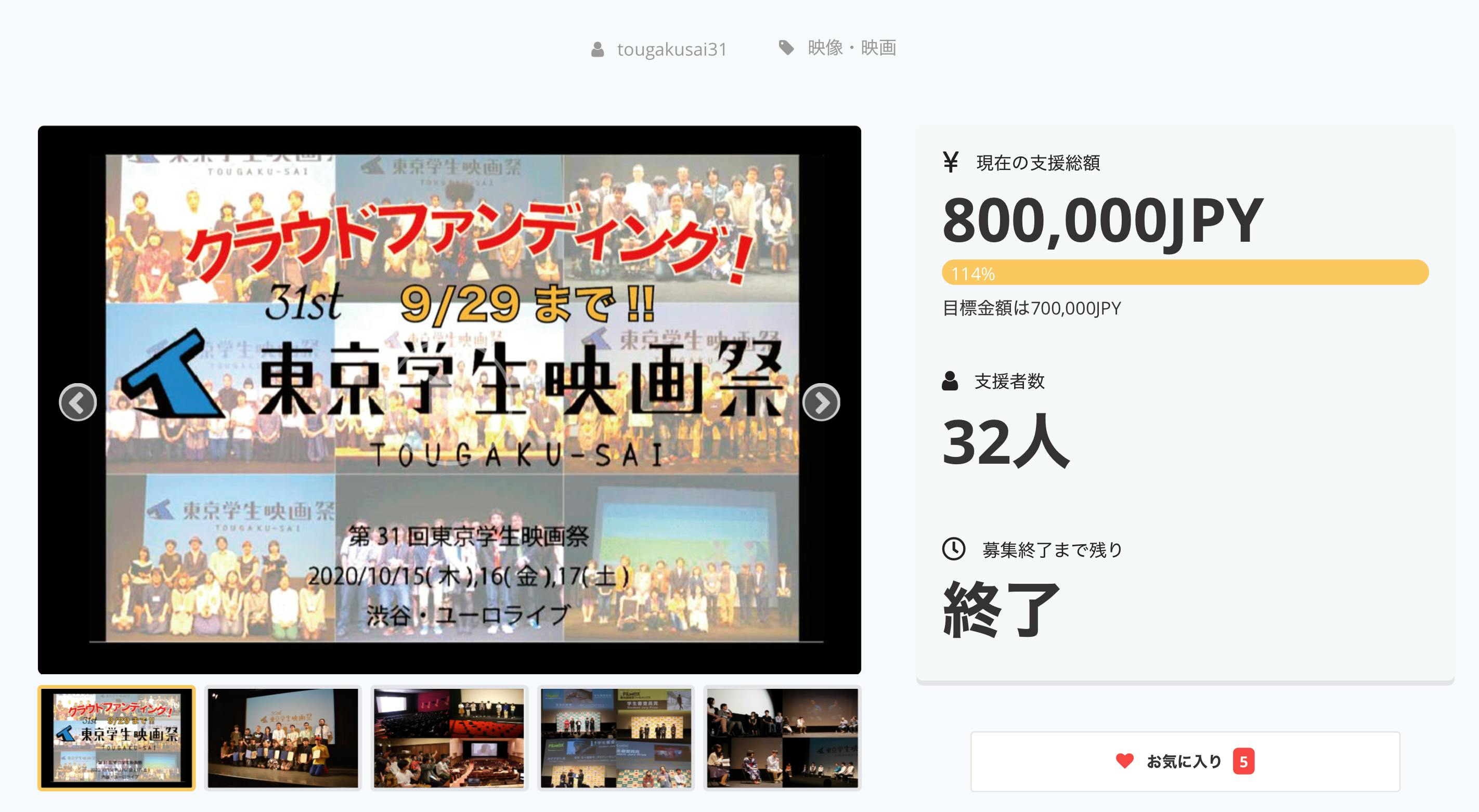Screen dimensions: 1479x812
Task: Open the 映像・映画 category link
Action: [x=851, y=48]
